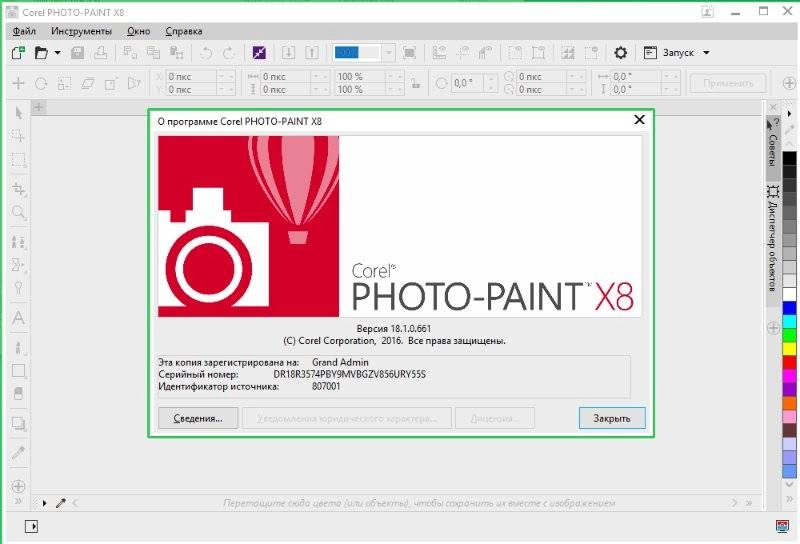Image resolution: width=800 pixels, height=544 pixels.
Task: Click the rotation angle field 0,0°
Action: point(468,83)
